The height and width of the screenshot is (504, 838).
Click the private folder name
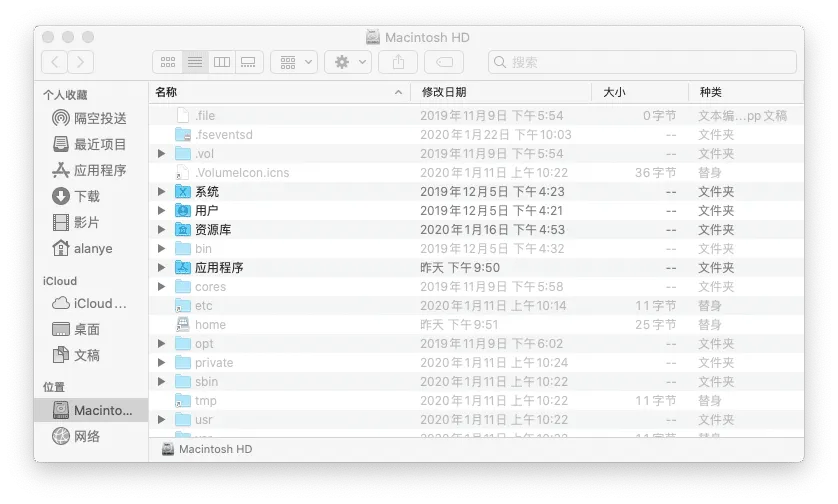(x=214, y=363)
